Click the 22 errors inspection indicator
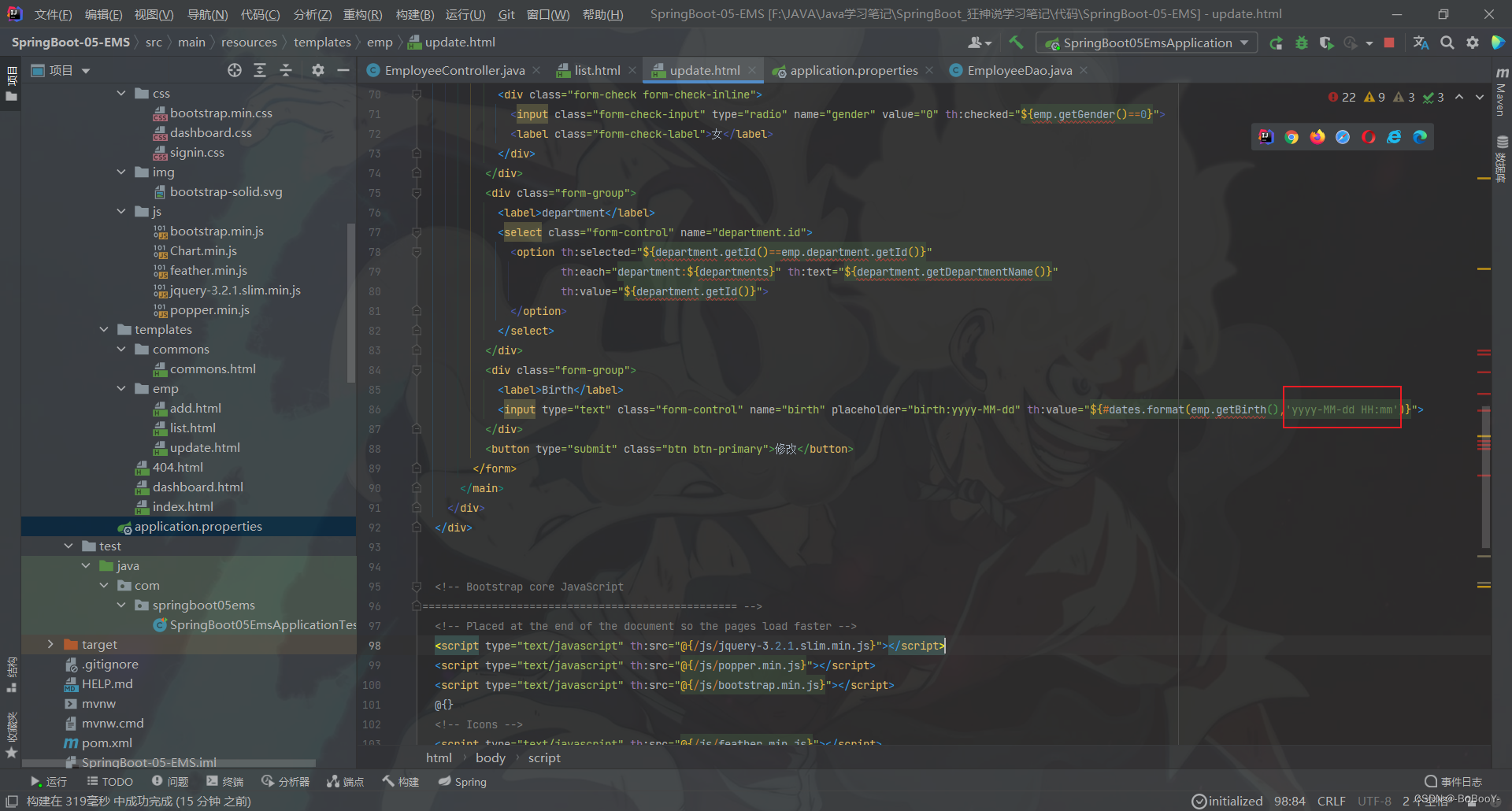1512x811 pixels. (x=1342, y=97)
